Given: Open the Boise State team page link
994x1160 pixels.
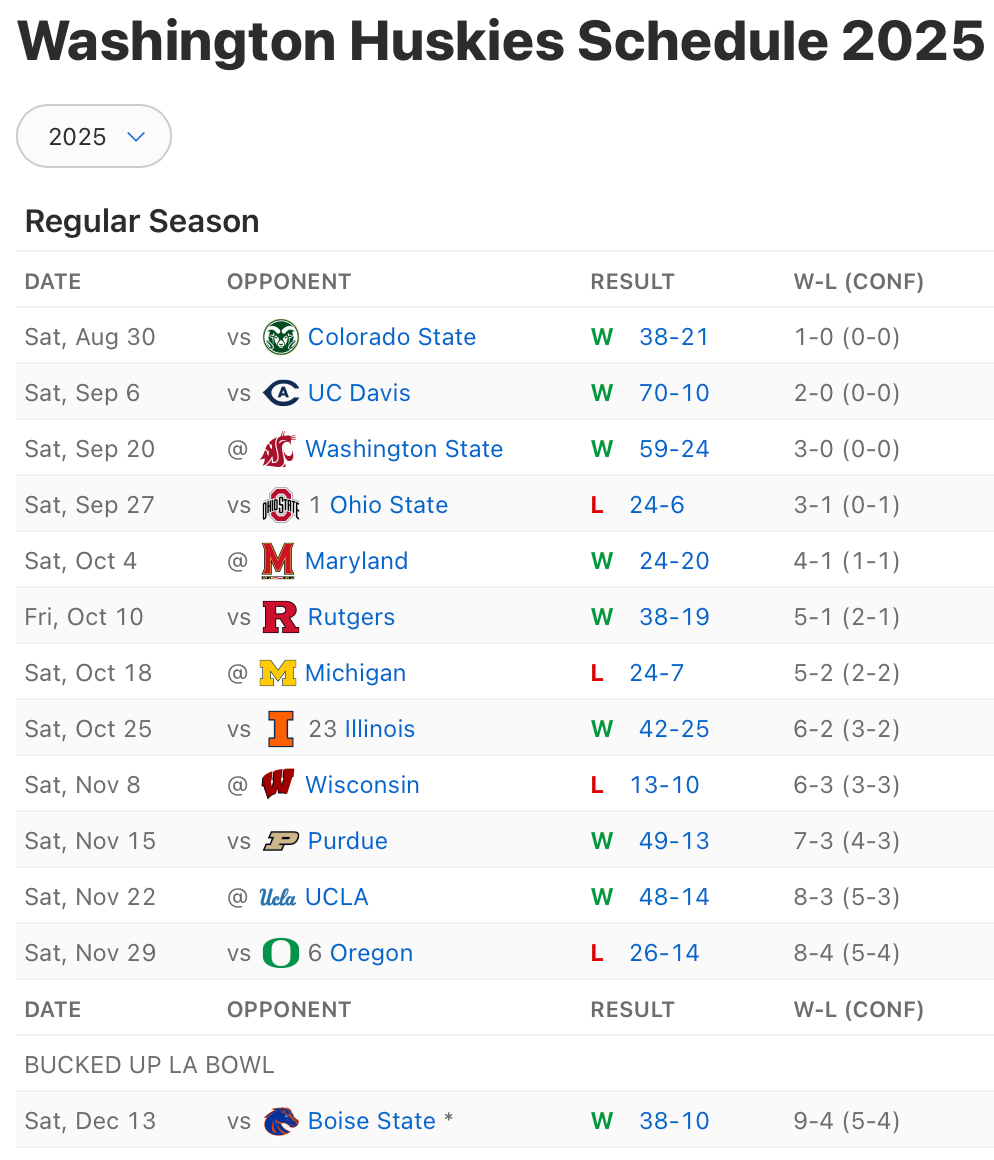Looking at the screenshot, I should [371, 1121].
